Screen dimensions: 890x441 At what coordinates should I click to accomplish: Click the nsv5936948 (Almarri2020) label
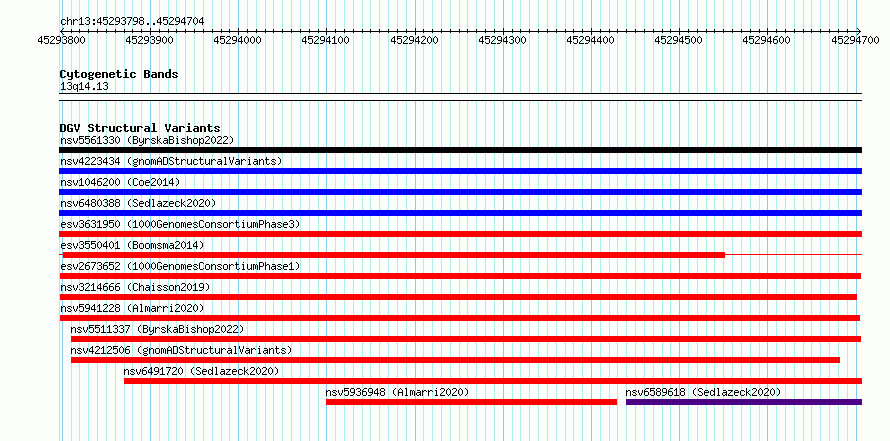point(397,392)
